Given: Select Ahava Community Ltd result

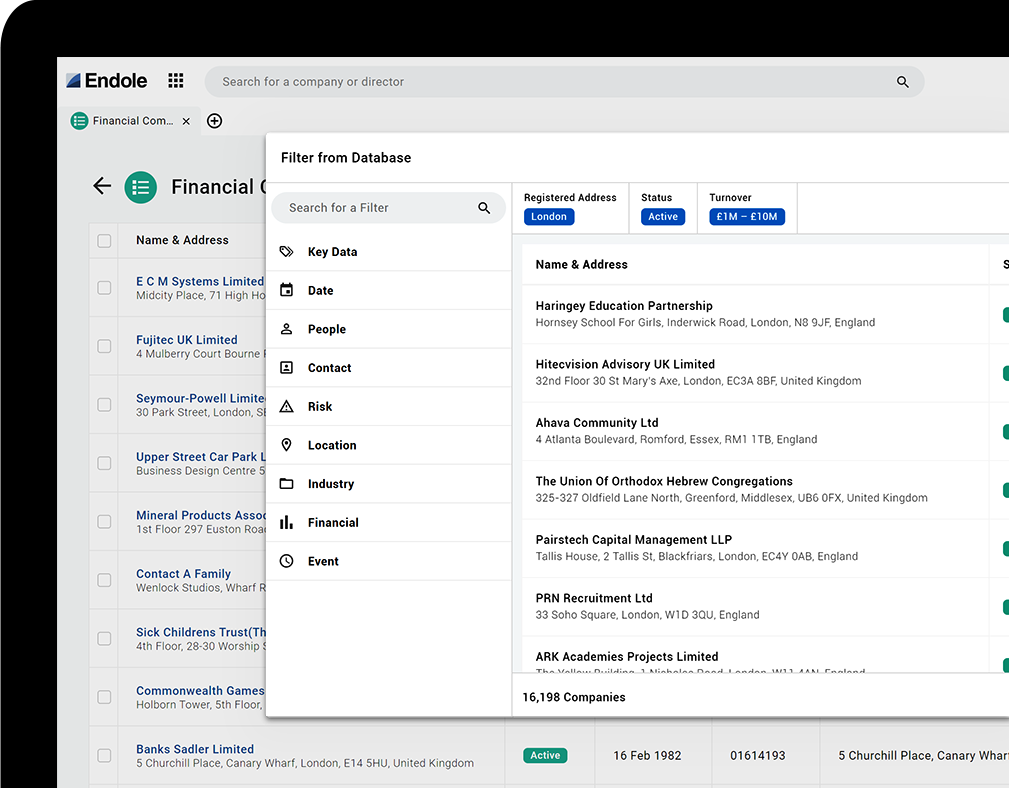Looking at the screenshot, I should pyautogui.click(x=755, y=431).
